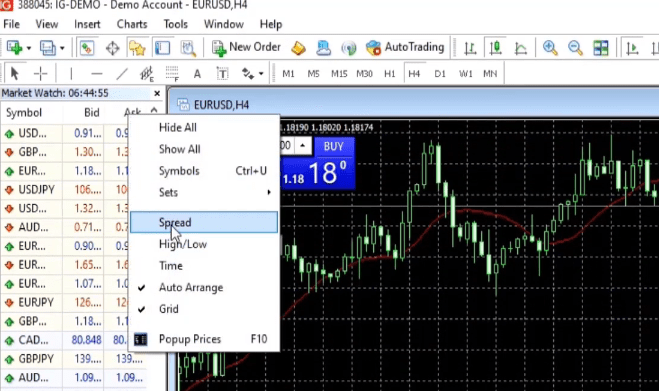Select the crosshair cursor tool
This screenshot has height=391, width=659.
40,74
